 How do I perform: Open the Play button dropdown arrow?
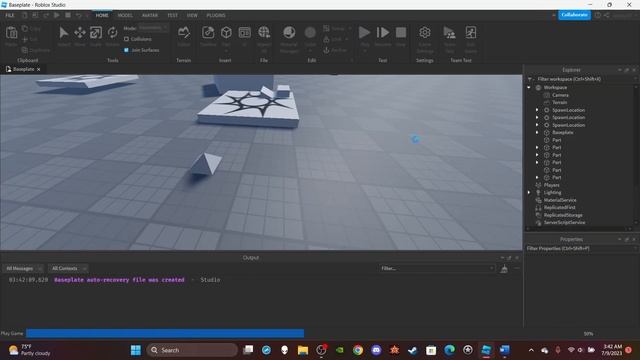(364, 51)
